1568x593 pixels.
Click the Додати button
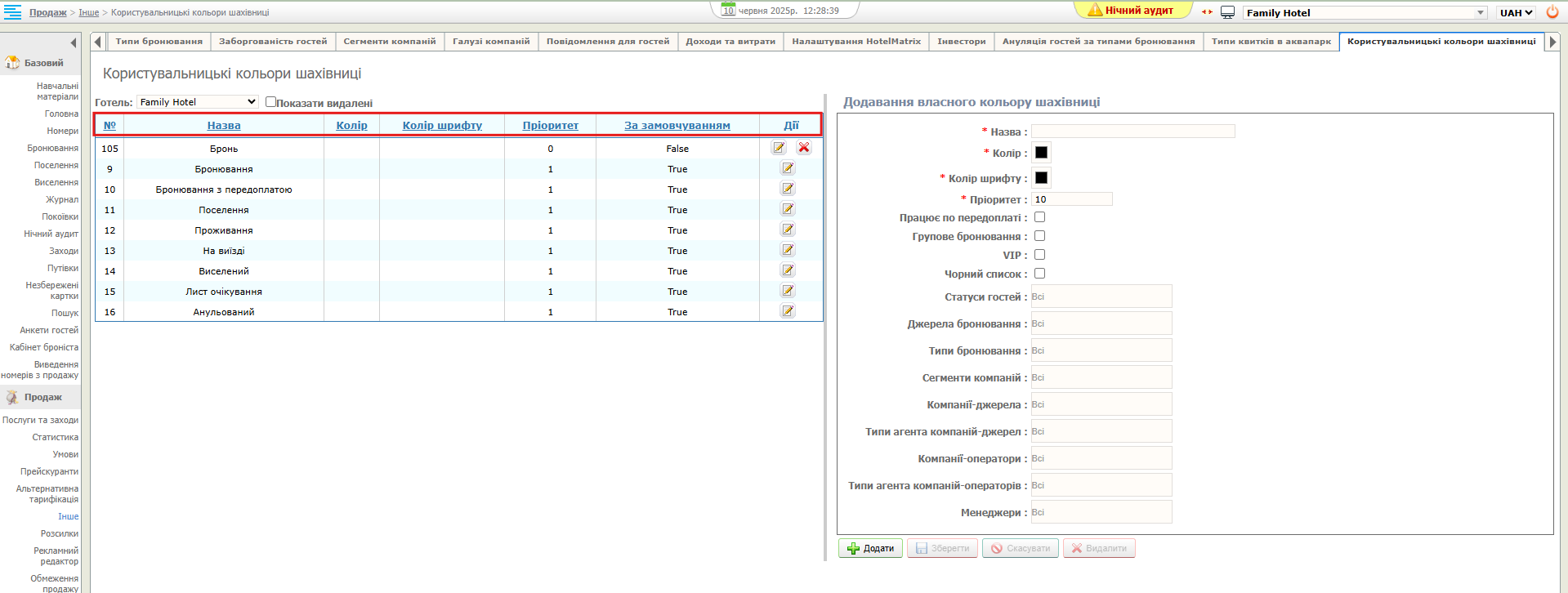click(x=870, y=548)
